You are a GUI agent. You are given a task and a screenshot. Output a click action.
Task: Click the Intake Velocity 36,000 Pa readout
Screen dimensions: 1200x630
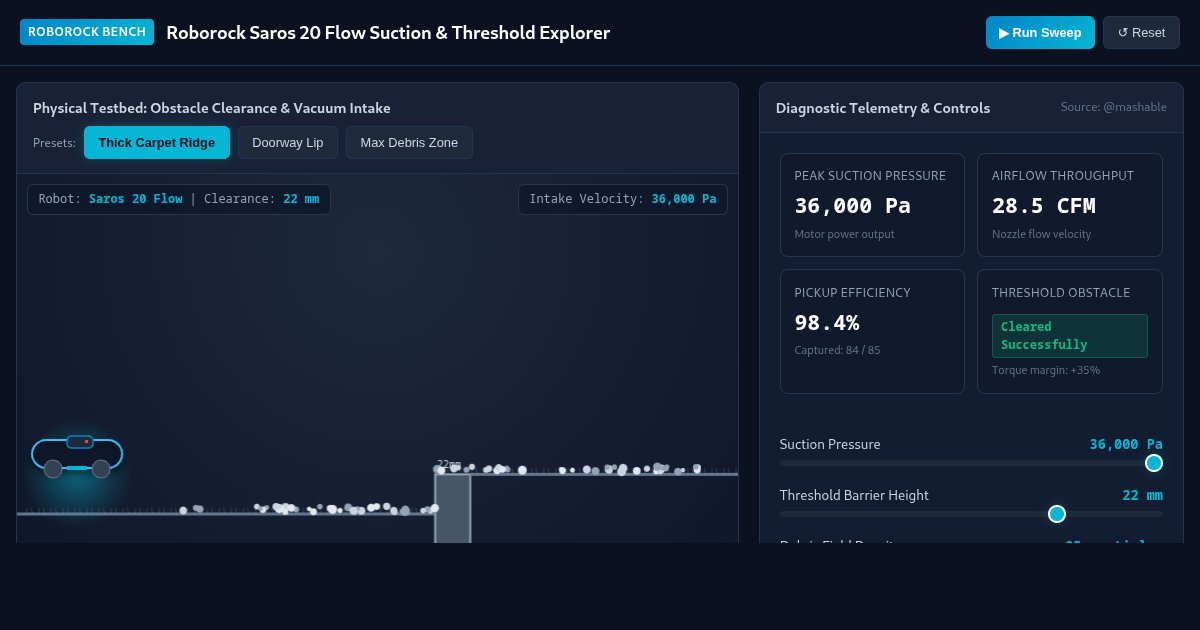tap(623, 199)
